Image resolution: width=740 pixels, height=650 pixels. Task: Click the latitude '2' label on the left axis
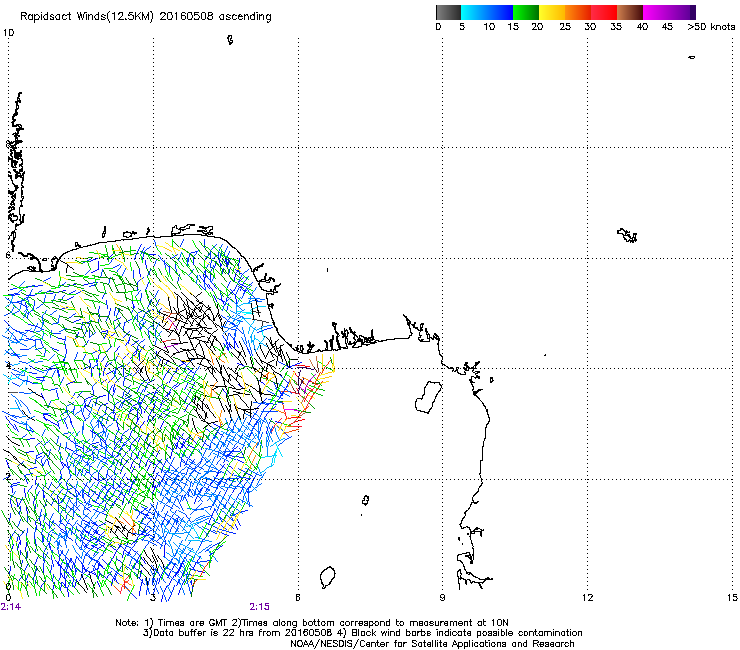[8, 477]
